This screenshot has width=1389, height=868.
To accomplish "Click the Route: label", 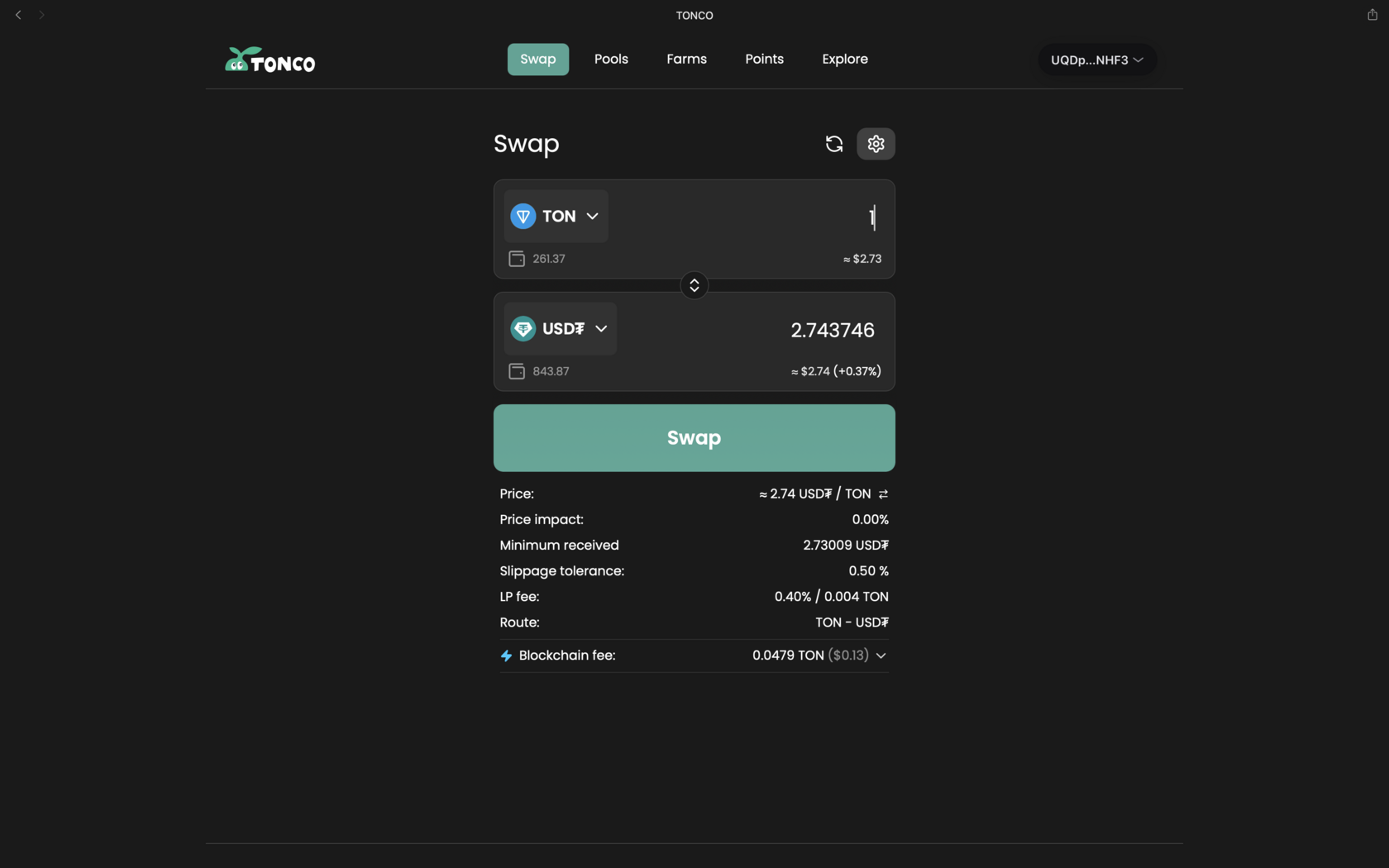I will click(519, 622).
